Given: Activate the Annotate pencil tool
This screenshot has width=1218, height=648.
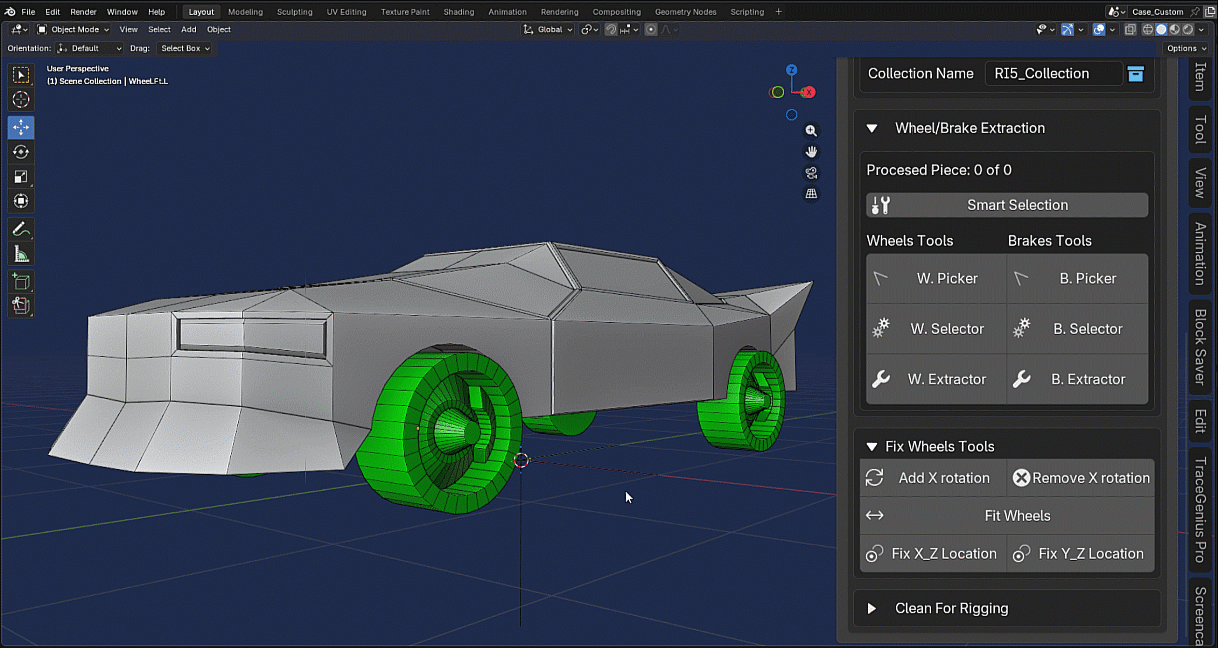Looking at the screenshot, I should click(21, 230).
